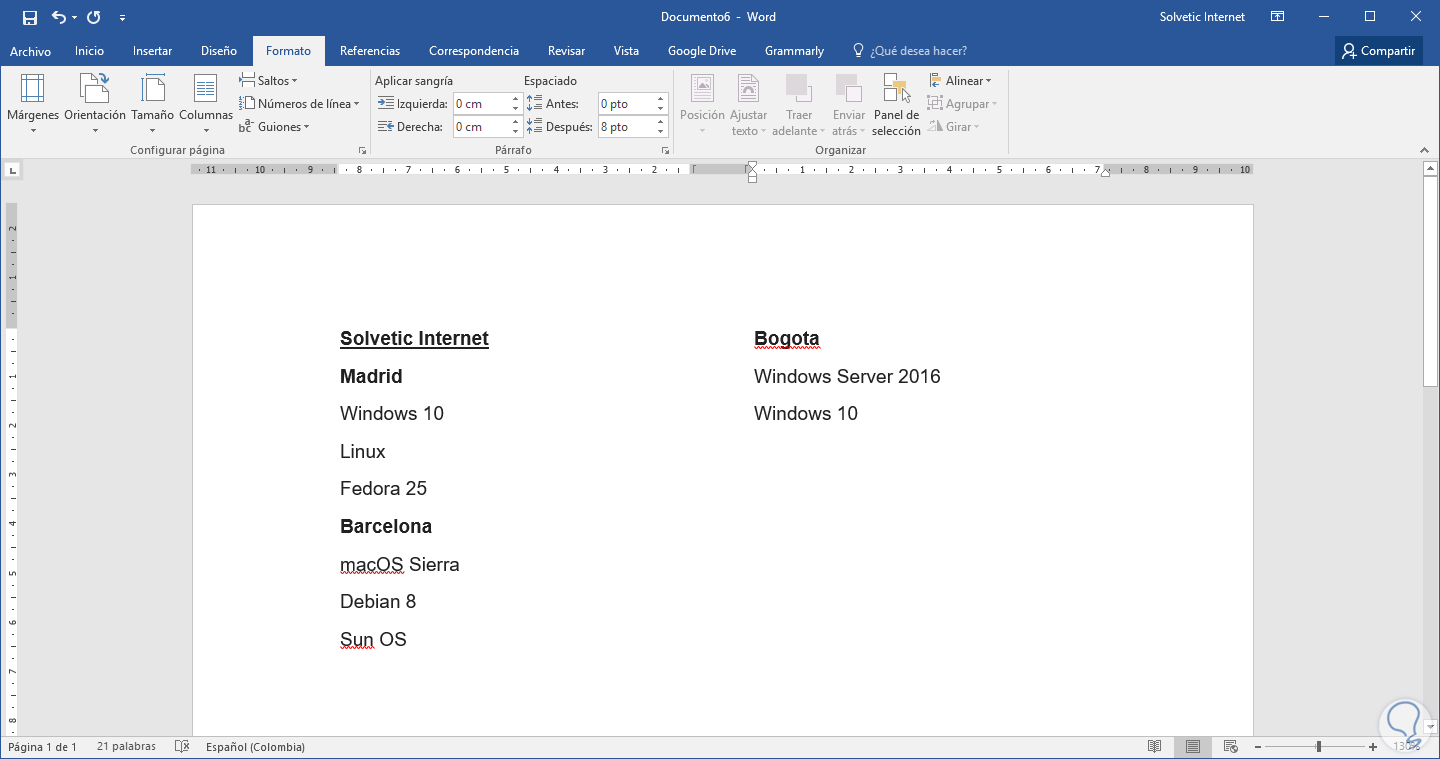This screenshot has width=1440, height=759.
Task: Click the Antes spacing field
Action: [x=627, y=103]
